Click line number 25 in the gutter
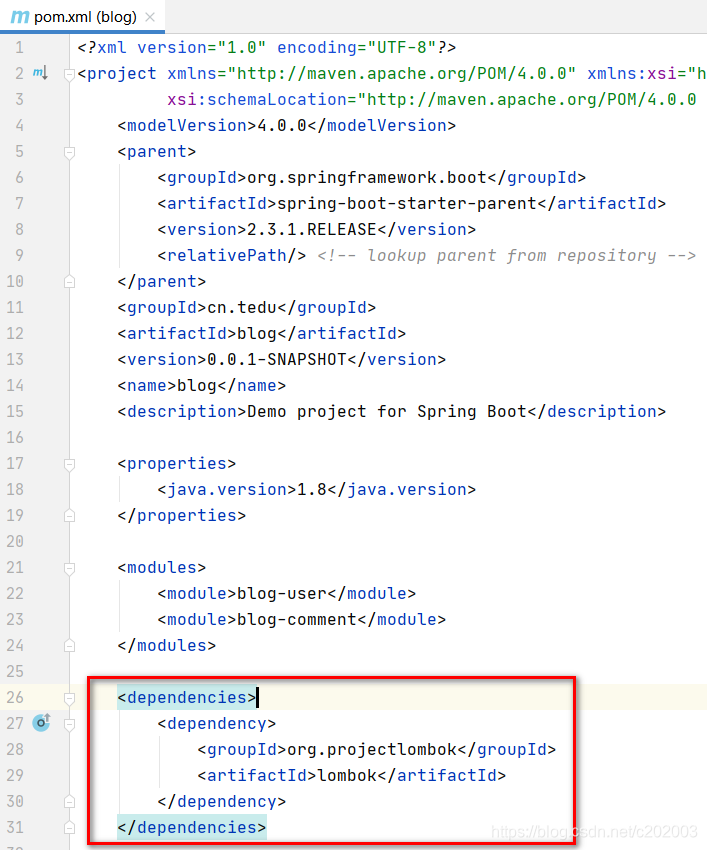Image resolution: width=707 pixels, height=850 pixels. pyautogui.click(x=15, y=672)
